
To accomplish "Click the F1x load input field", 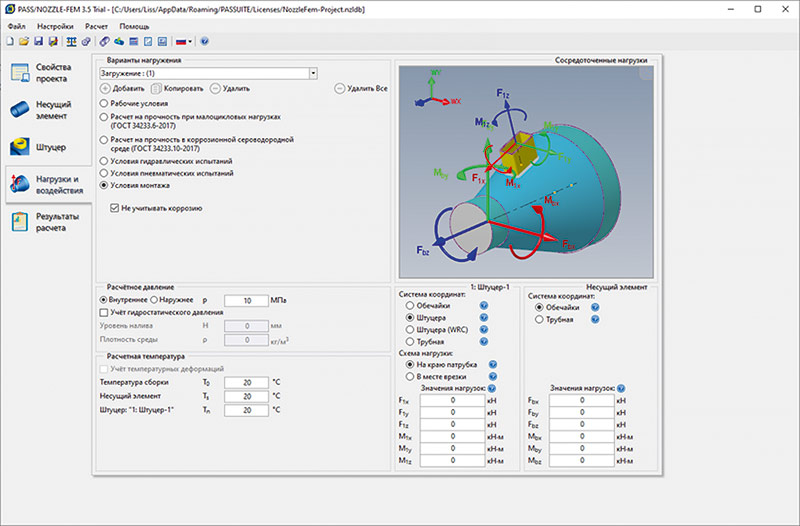I will click(452, 400).
